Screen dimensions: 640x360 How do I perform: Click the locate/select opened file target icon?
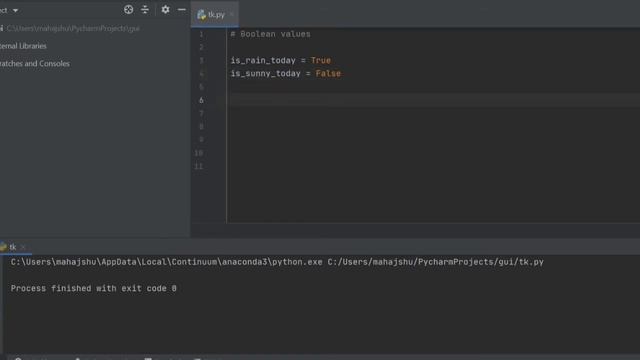click(x=129, y=9)
